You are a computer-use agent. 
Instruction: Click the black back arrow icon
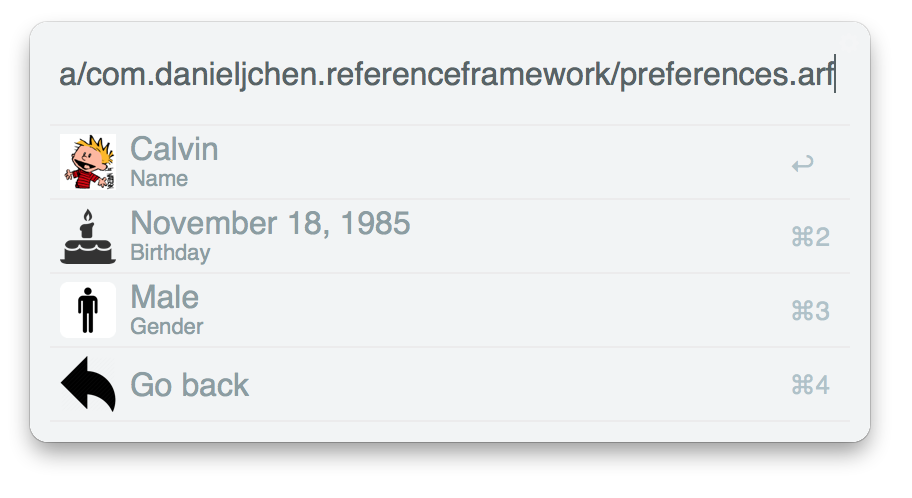point(88,384)
